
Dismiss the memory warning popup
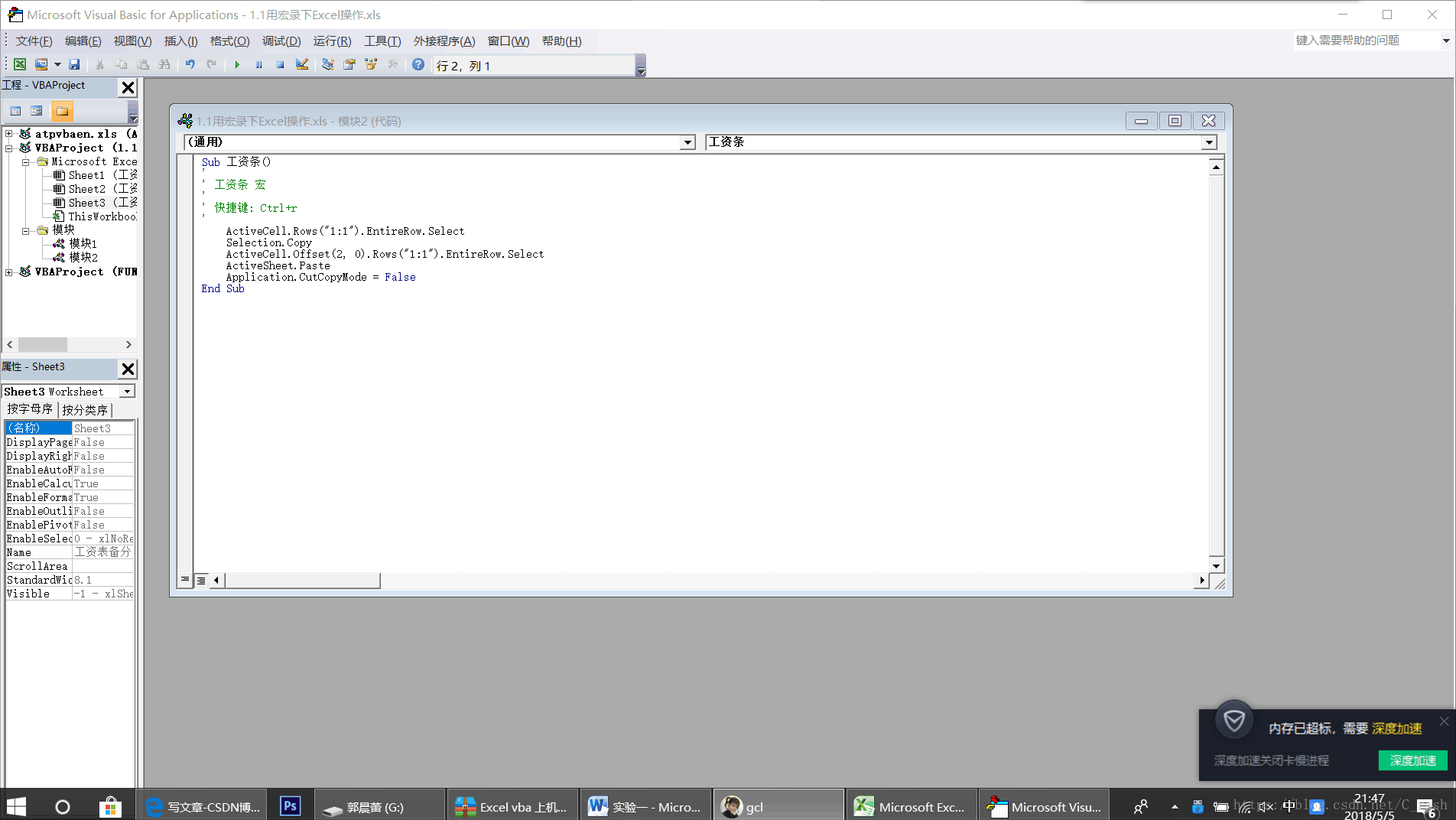tap(1444, 721)
